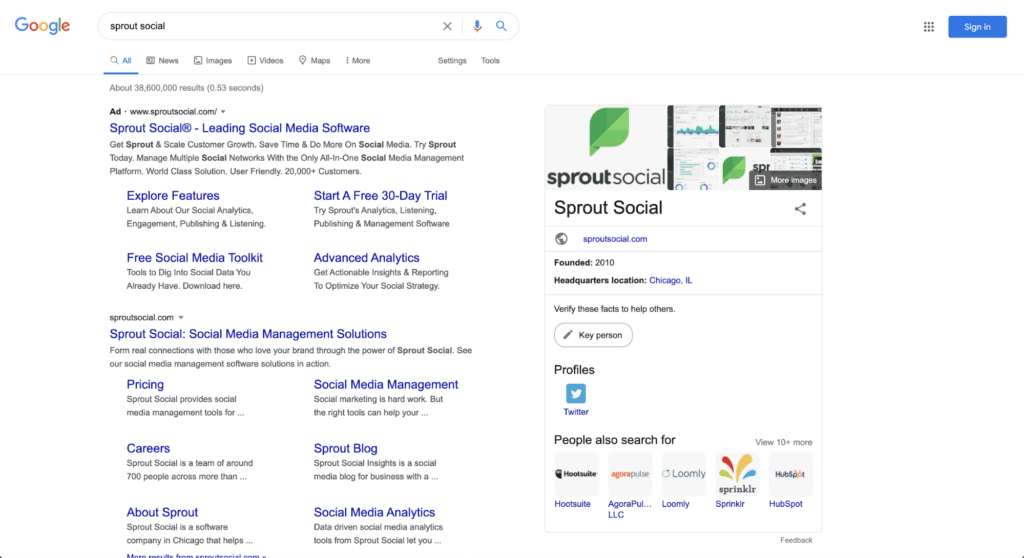Open the Loomly text link
Viewport: 1024px width, 558px height.
pos(675,504)
